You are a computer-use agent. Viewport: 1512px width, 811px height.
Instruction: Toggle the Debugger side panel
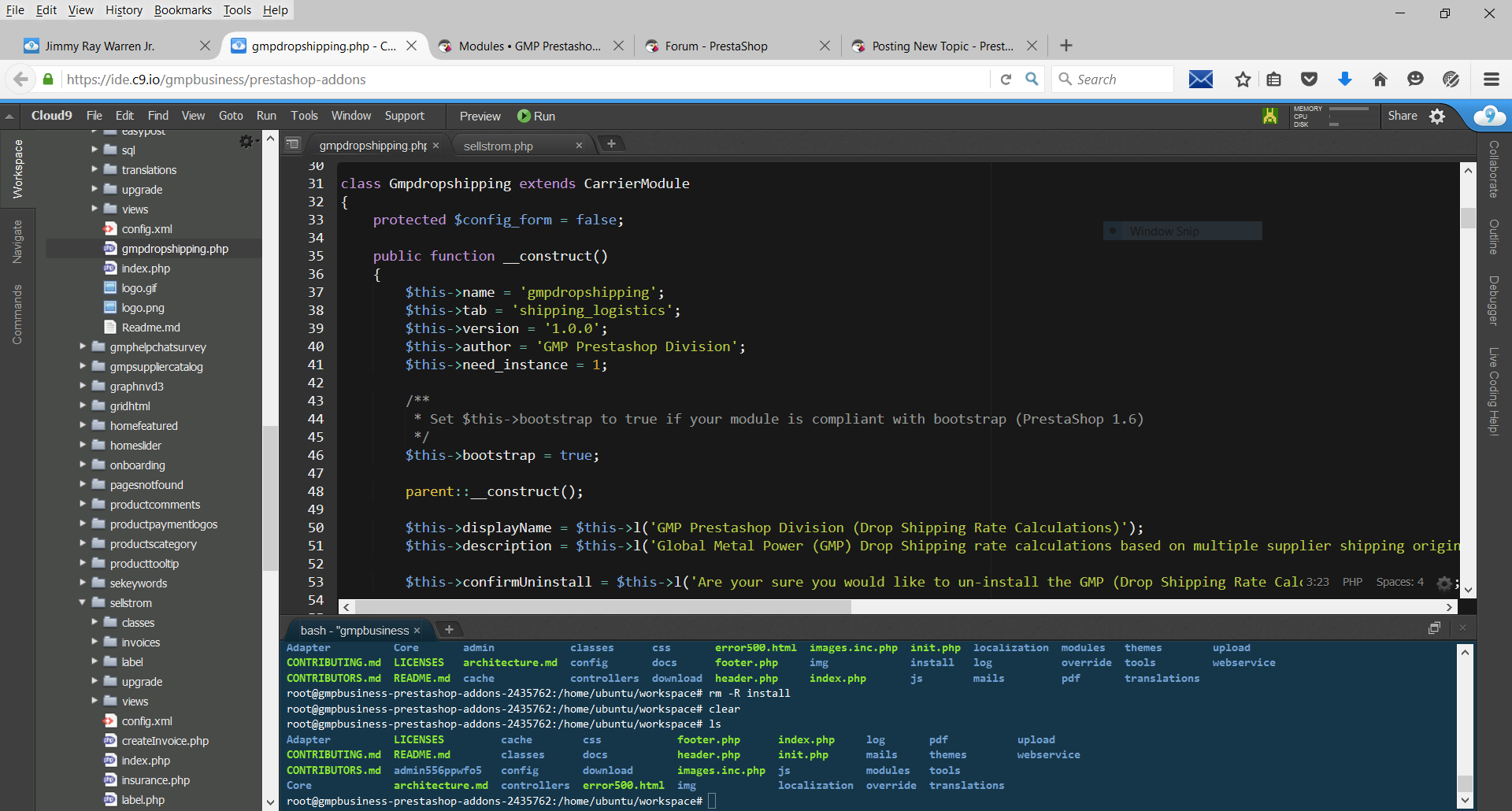1493,301
